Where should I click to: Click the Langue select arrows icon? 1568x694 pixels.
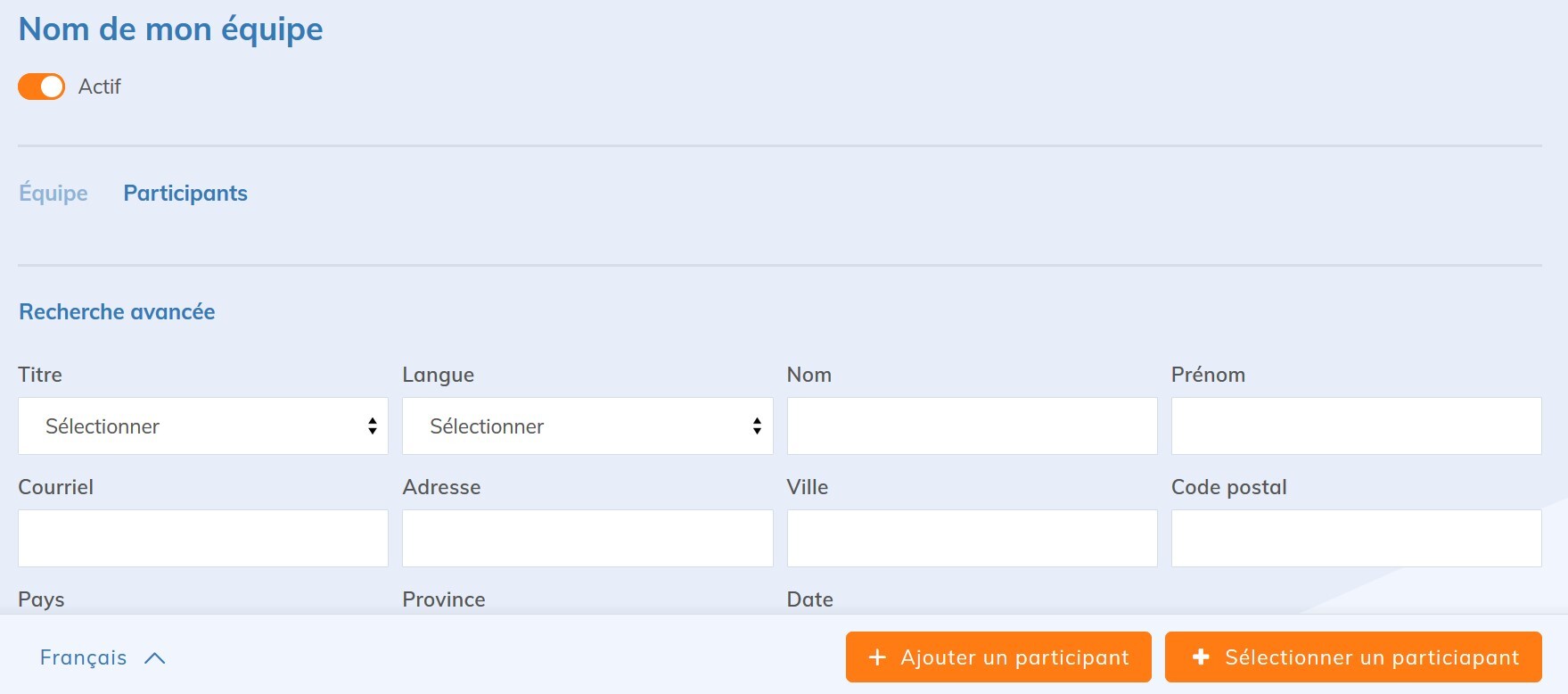757,426
